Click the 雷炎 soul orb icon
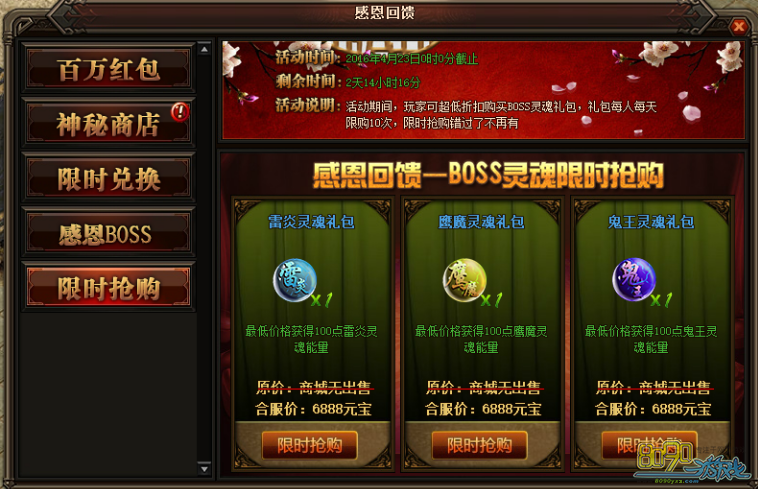Viewport: 758px width, 489px height. pos(295,281)
